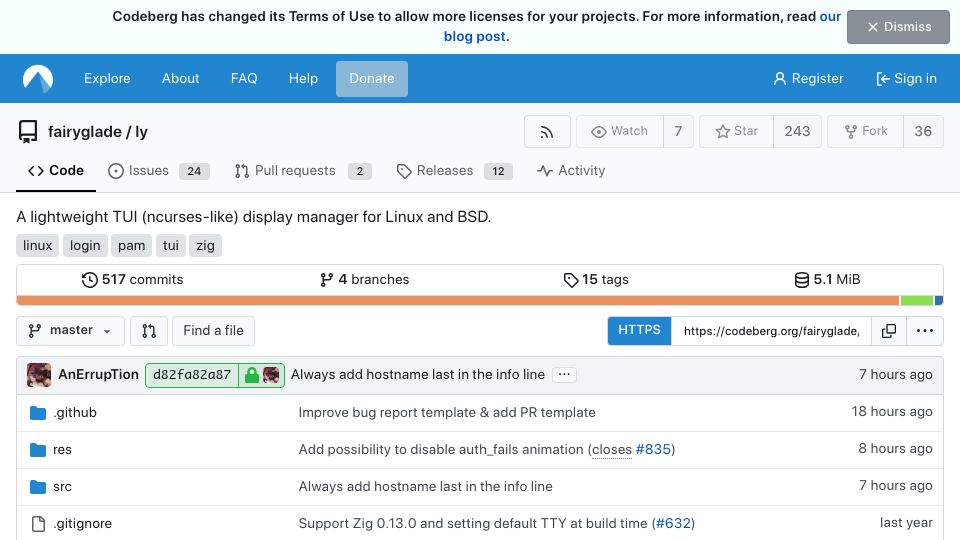This screenshot has height=540, width=960.
Task: Filter by the tui topic tag
Action: tap(171, 246)
